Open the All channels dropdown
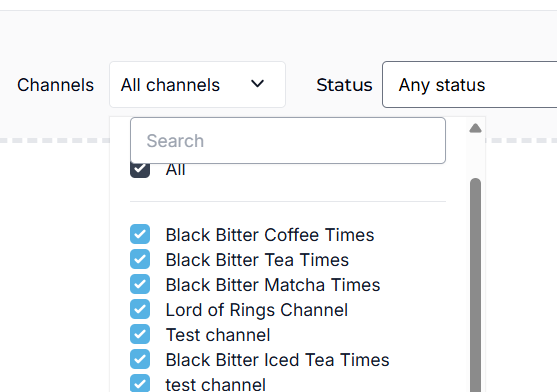 pyautogui.click(x=198, y=85)
